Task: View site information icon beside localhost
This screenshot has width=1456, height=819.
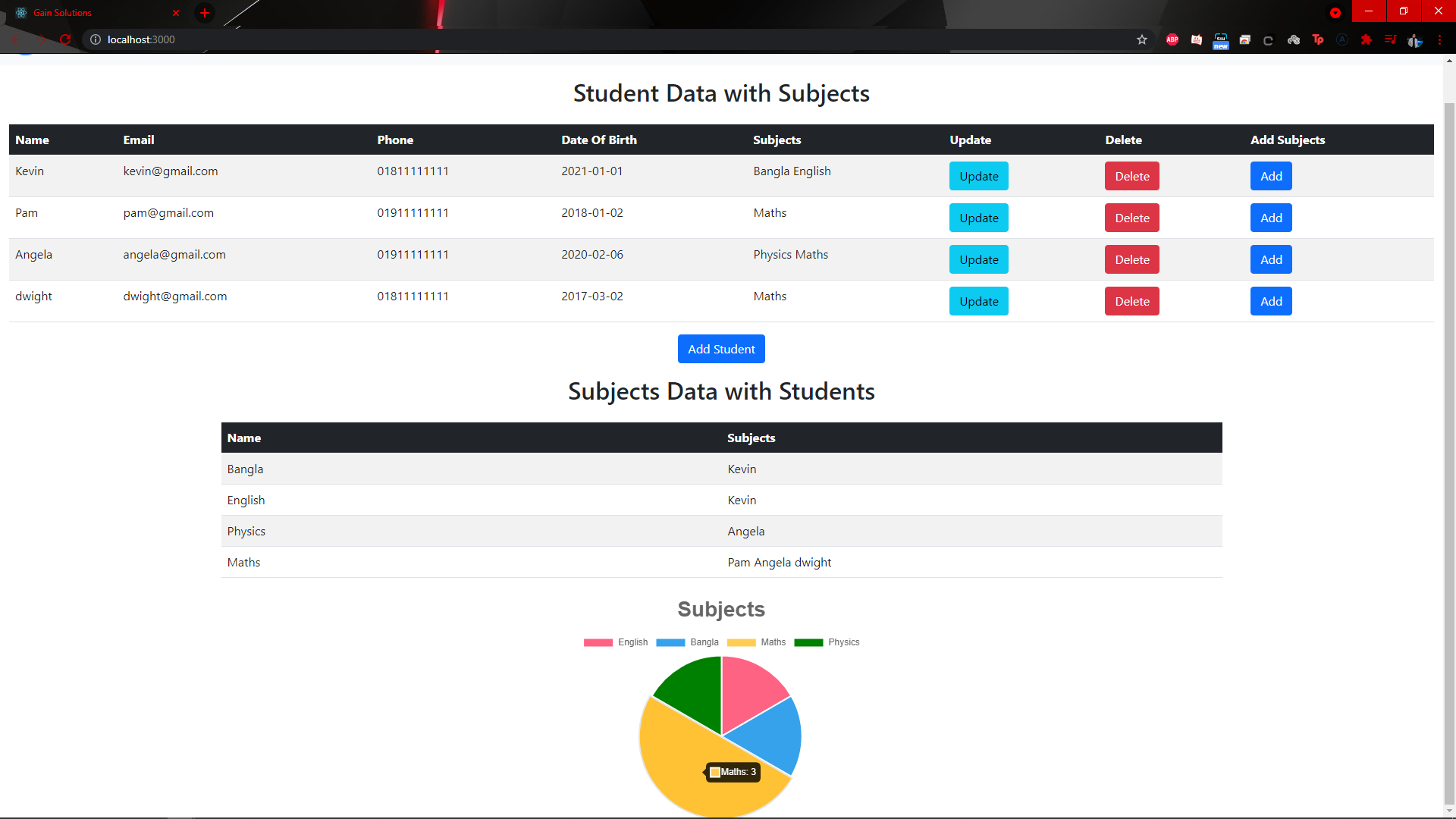Action: tap(96, 39)
